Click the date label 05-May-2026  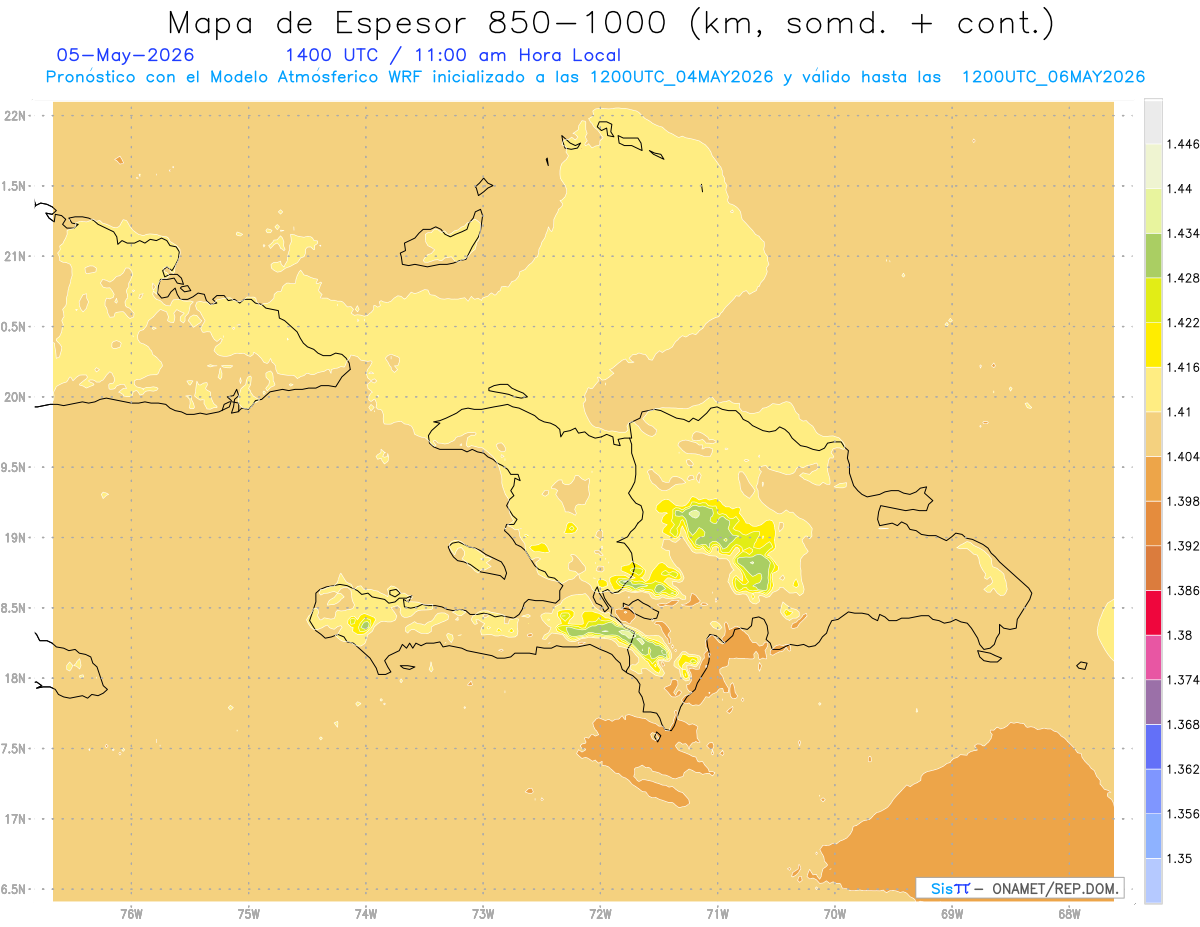point(126,55)
